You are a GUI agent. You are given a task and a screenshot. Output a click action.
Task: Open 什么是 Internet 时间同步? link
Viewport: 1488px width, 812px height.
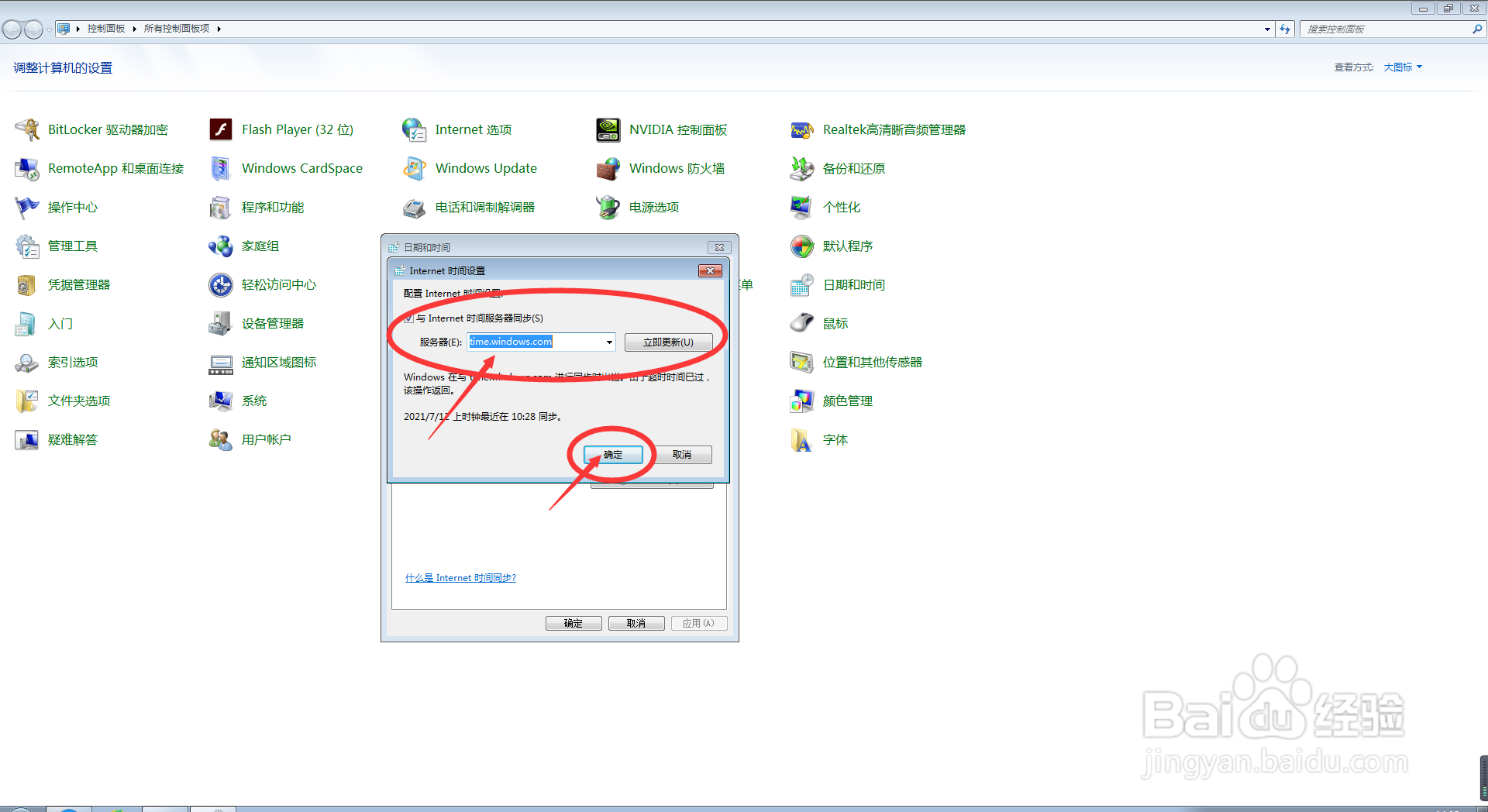tap(460, 578)
